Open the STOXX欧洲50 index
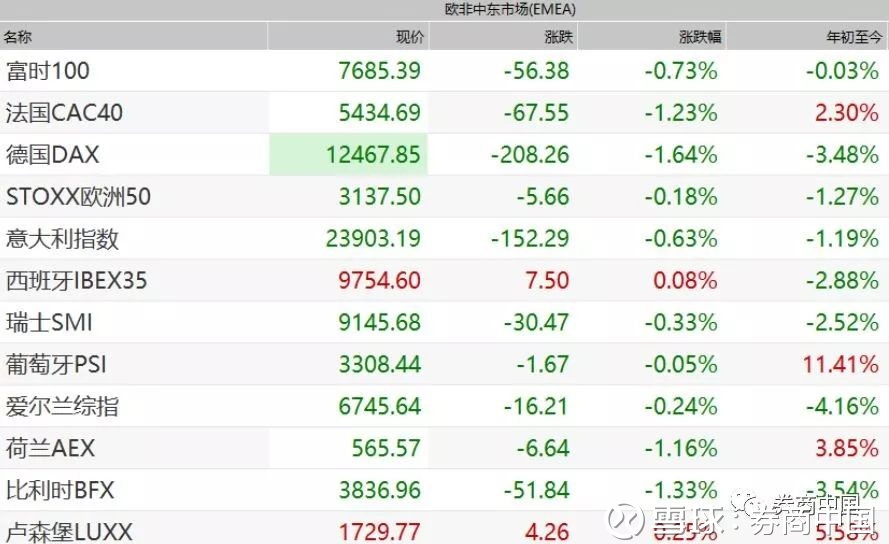Image resolution: width=889 pixels, height=544 pixels. pos(78,197)
